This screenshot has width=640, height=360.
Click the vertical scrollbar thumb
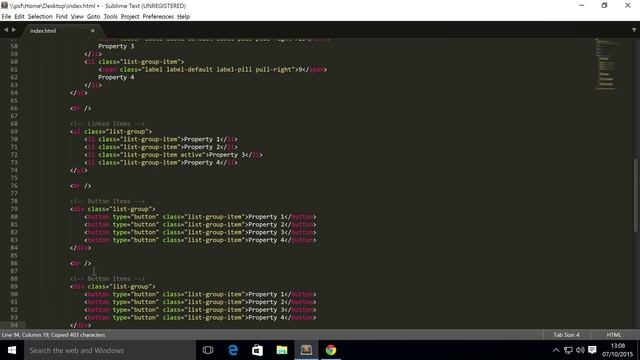point(636,196)
